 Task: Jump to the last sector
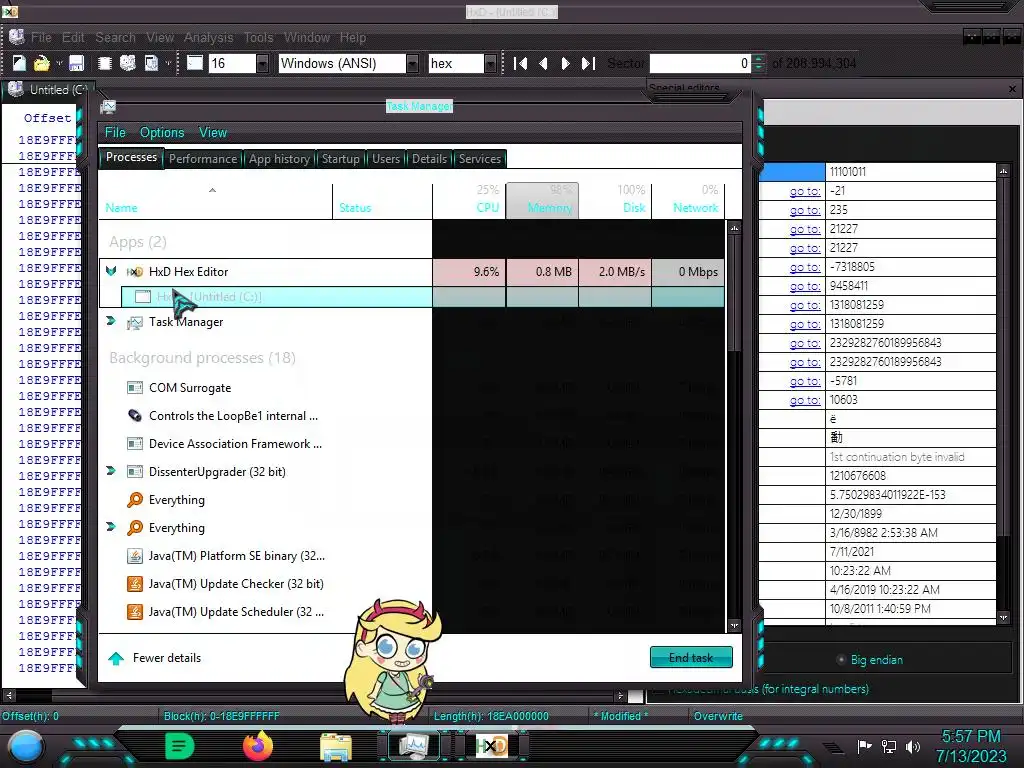[x=588, y=63]
